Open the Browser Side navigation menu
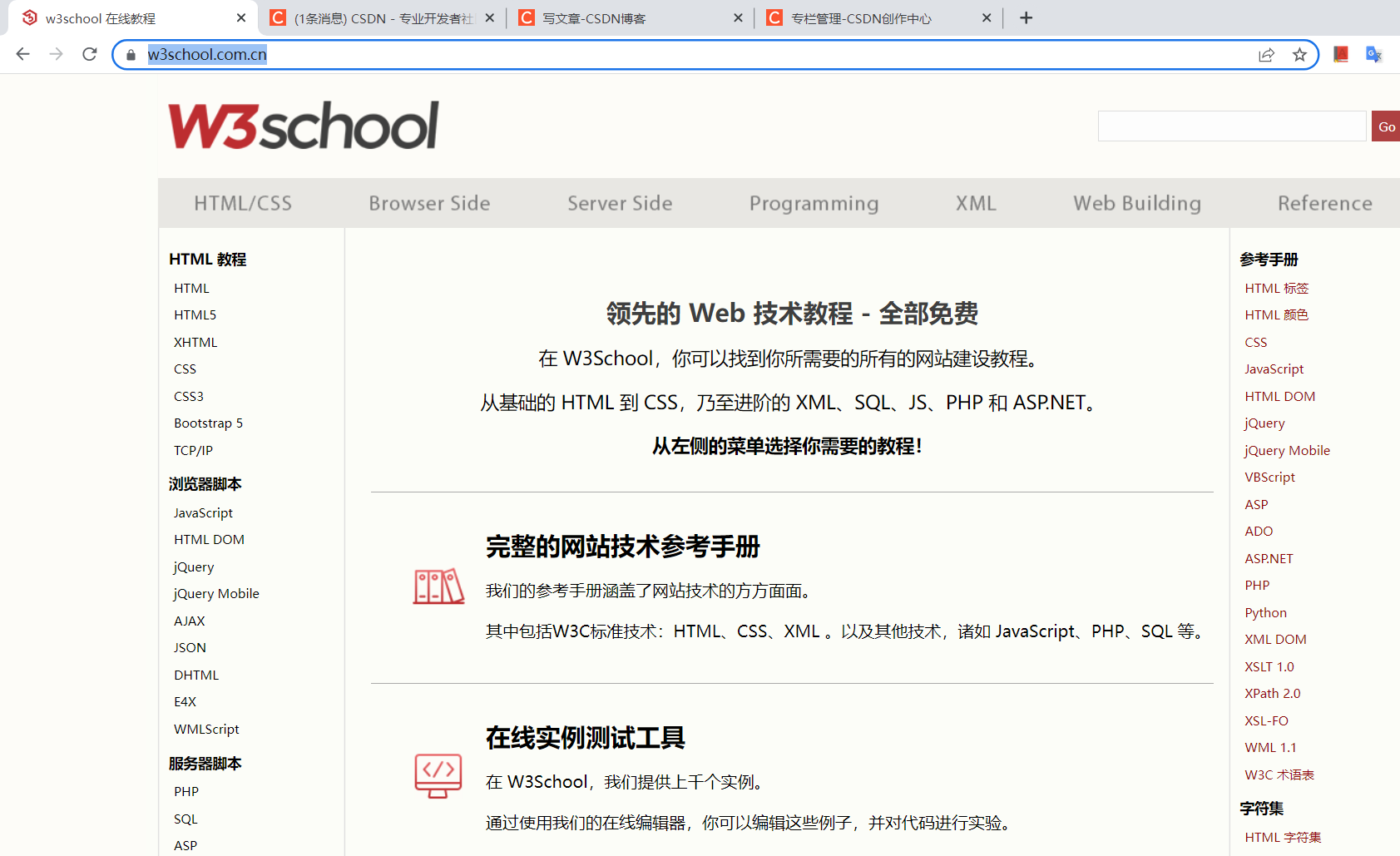Image resolution: width=1400 pixels, height=856 pixels. point(429,203)
